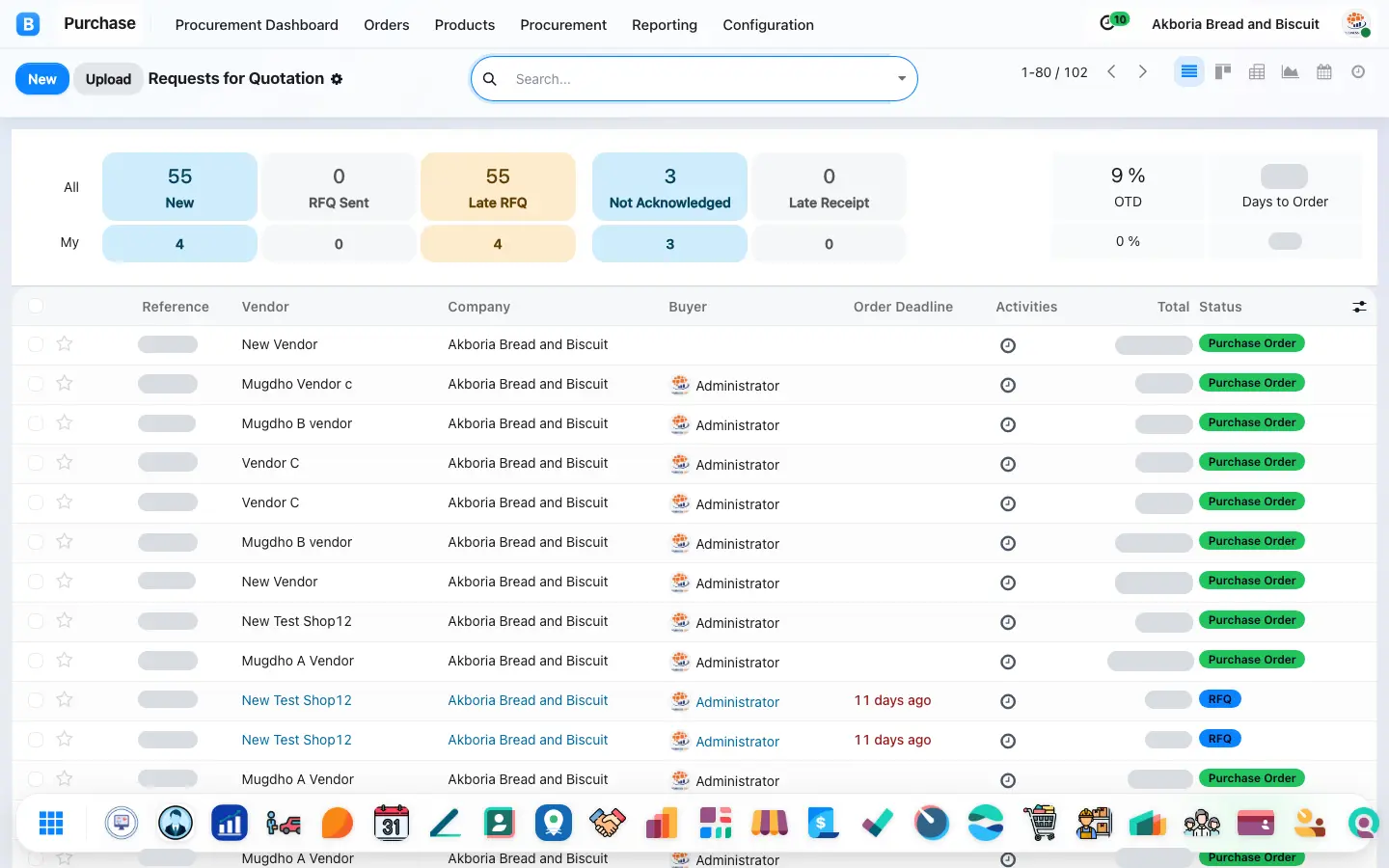Open the Calendar app with 31 in dock
This screenshot has width=1389, height=868.
[x=392, y=823]
